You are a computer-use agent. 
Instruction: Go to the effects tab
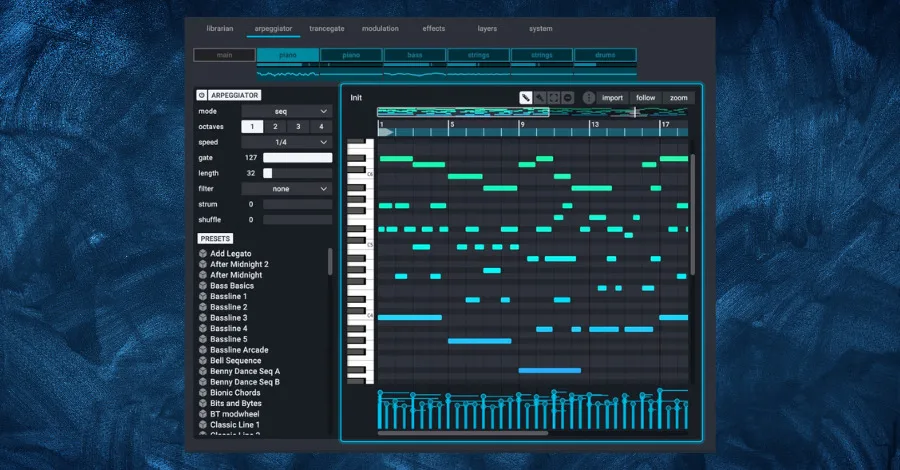pyautogui.click(x=433, y=29)
